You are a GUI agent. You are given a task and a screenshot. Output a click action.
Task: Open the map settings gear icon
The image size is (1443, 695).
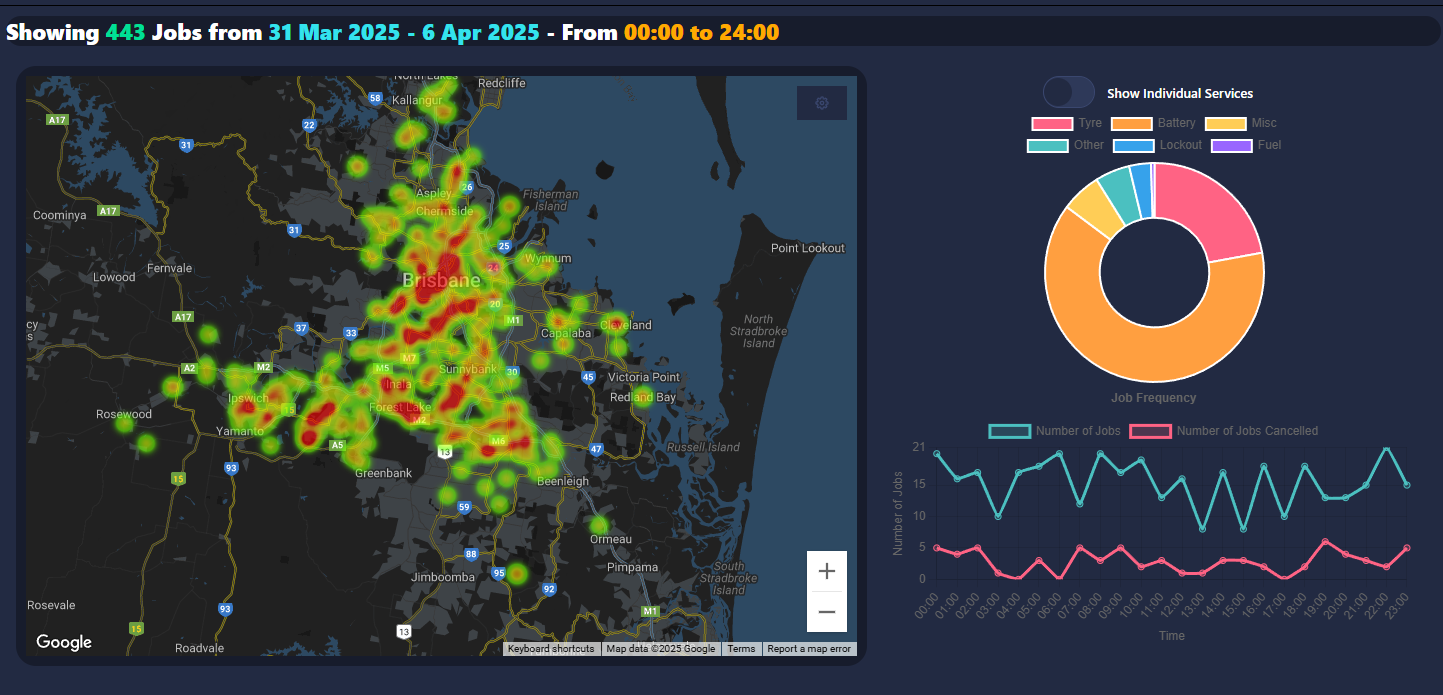(x=822, y=103)
